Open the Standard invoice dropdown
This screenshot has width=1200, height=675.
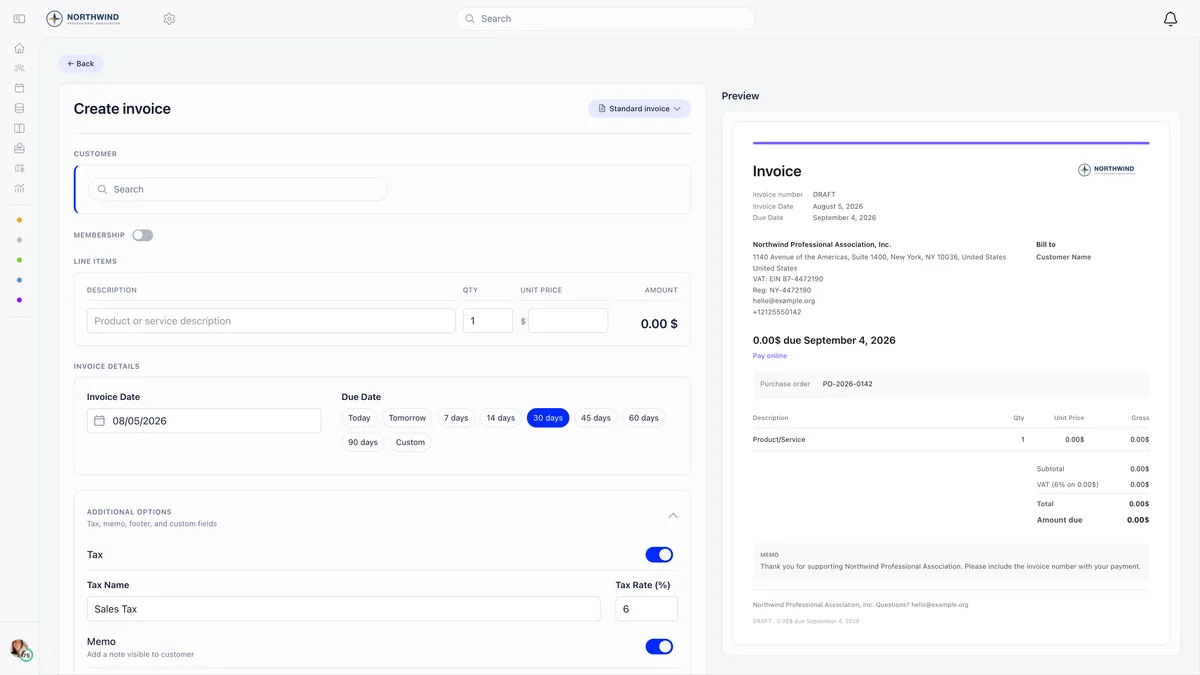(639, 108)
